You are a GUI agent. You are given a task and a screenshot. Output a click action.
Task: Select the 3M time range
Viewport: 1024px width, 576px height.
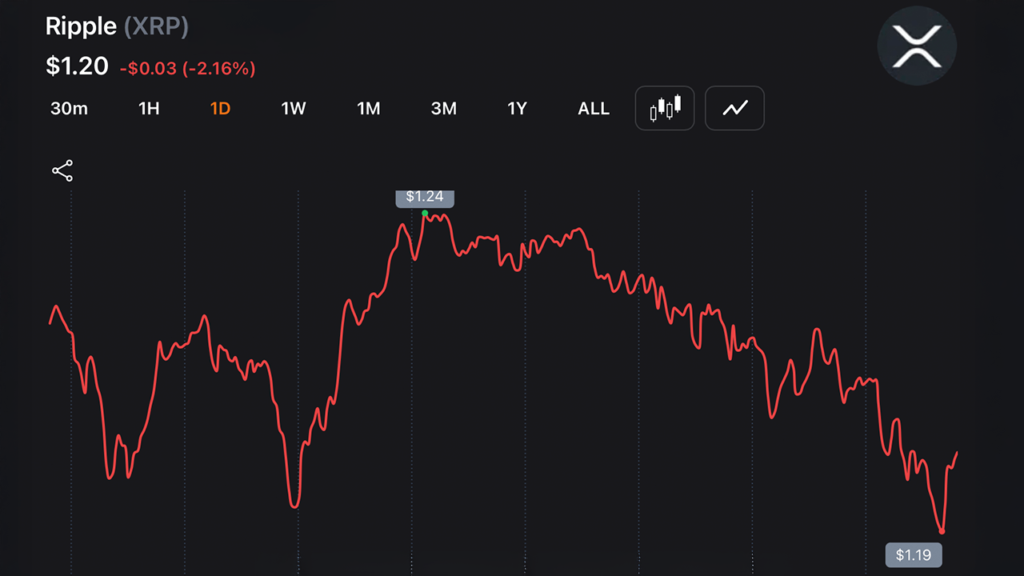click(x=443, y=108)
